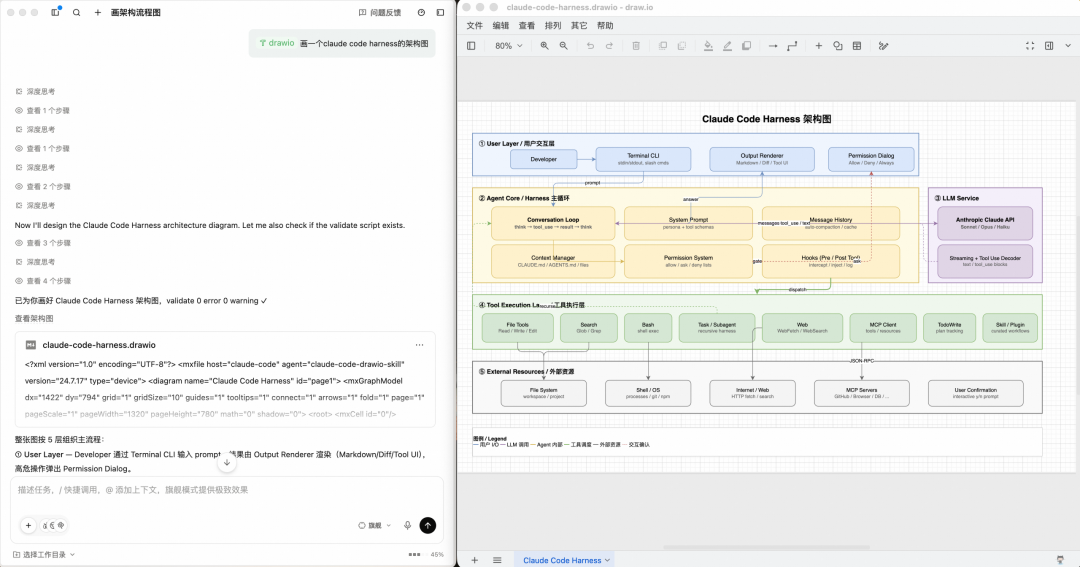Image resolution: width=1080 pixels, height=567 pixels.
Task: Open the 其它 menu in draw.io
Action: pos(579,25)
